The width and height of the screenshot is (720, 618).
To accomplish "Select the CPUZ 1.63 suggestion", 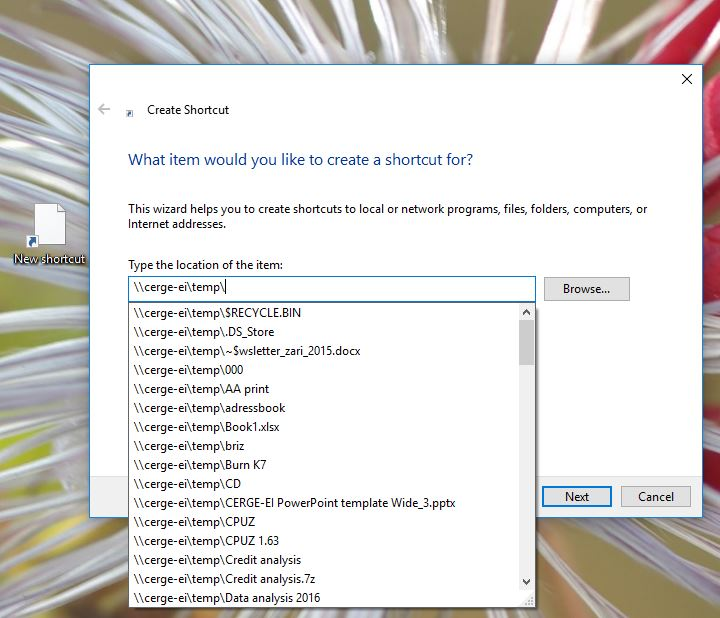I will (206, 541).
